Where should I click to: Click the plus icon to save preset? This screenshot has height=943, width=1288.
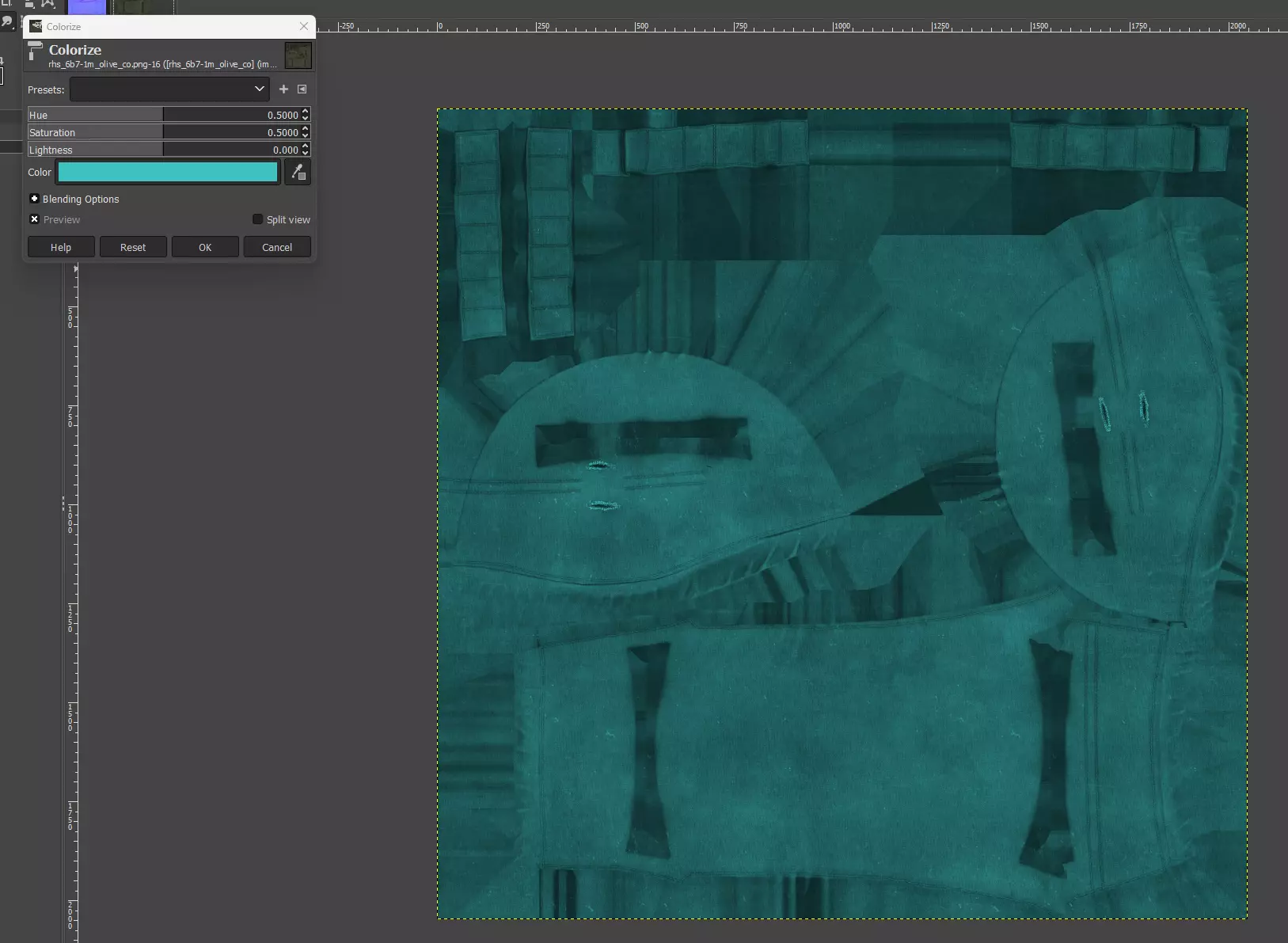pos(283,89)
